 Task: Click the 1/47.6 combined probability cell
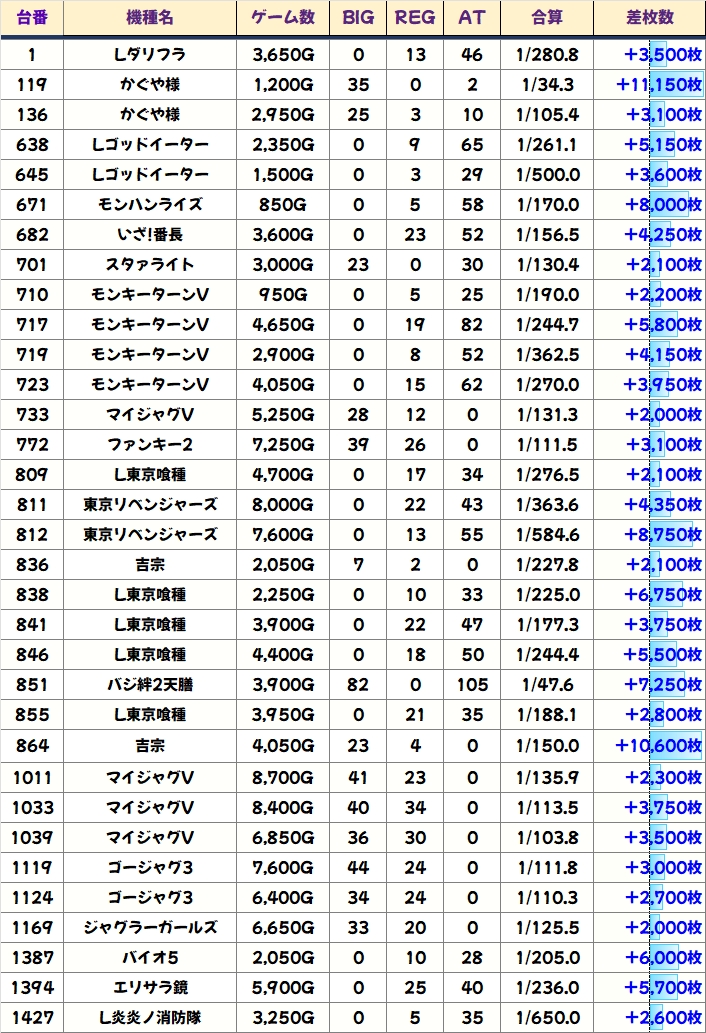547,685
